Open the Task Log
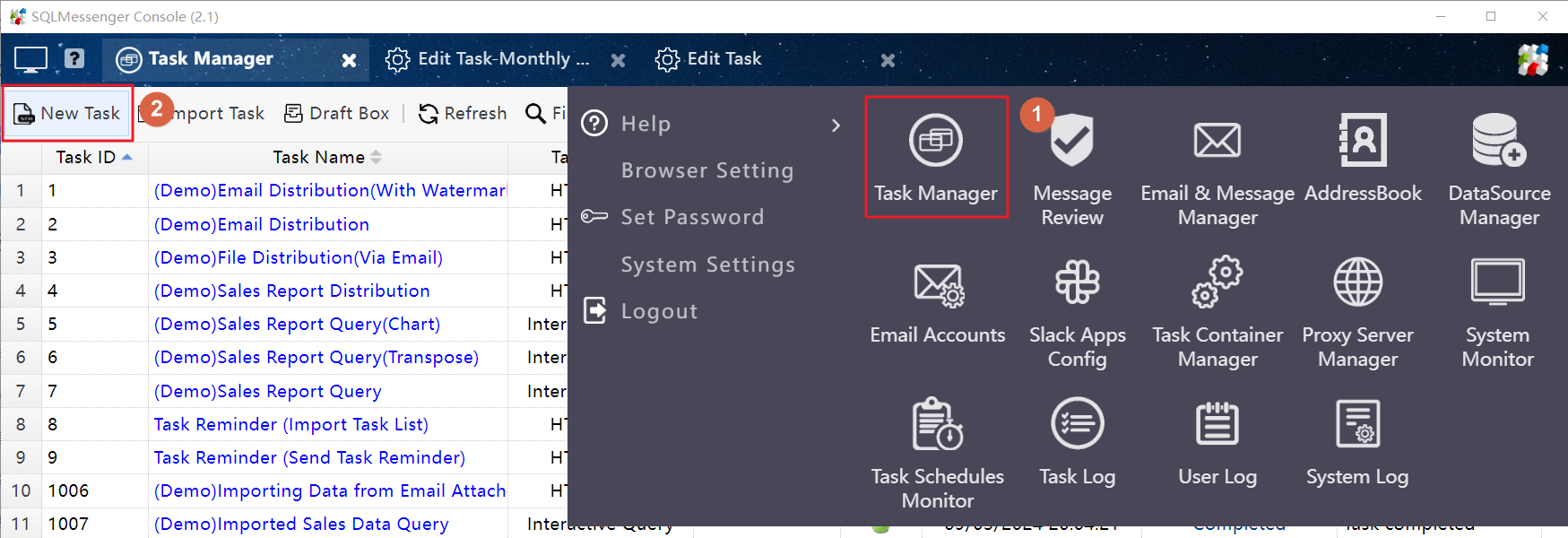1568x538 pixels. tap(1078, 442)
